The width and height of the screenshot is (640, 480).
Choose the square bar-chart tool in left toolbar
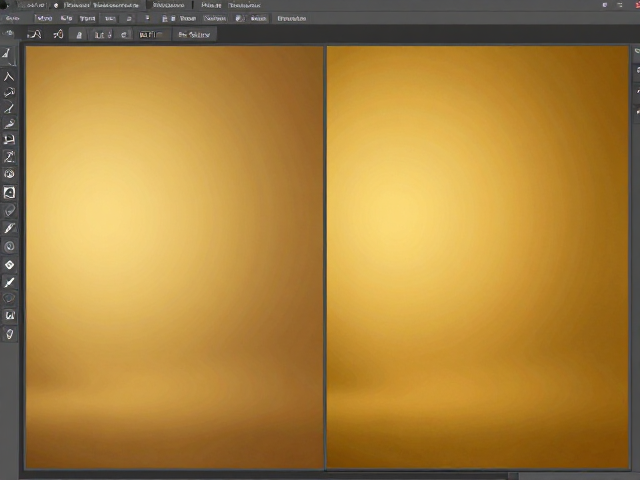[9, 316]
